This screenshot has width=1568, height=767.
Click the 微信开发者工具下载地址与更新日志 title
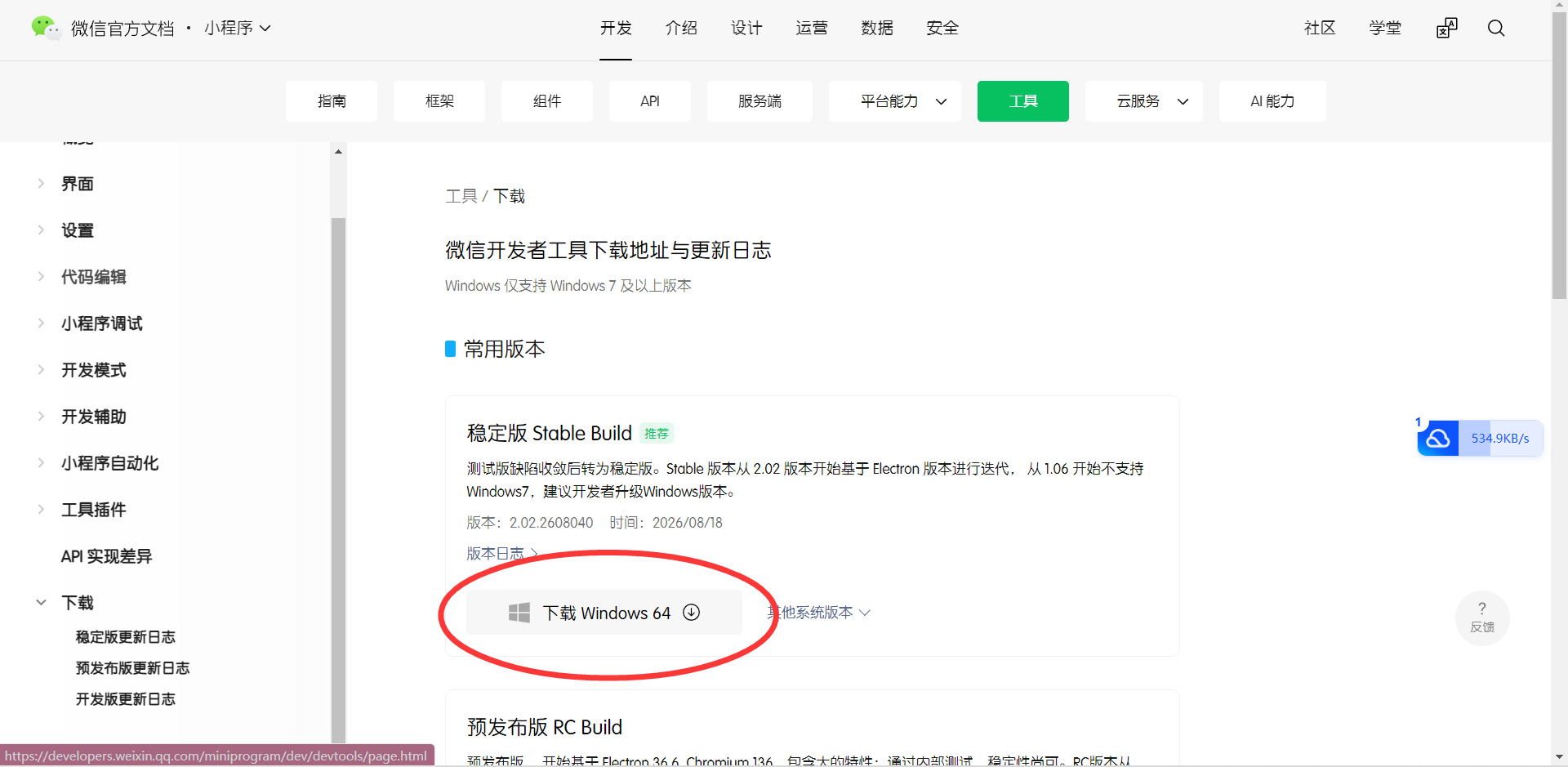608,250
